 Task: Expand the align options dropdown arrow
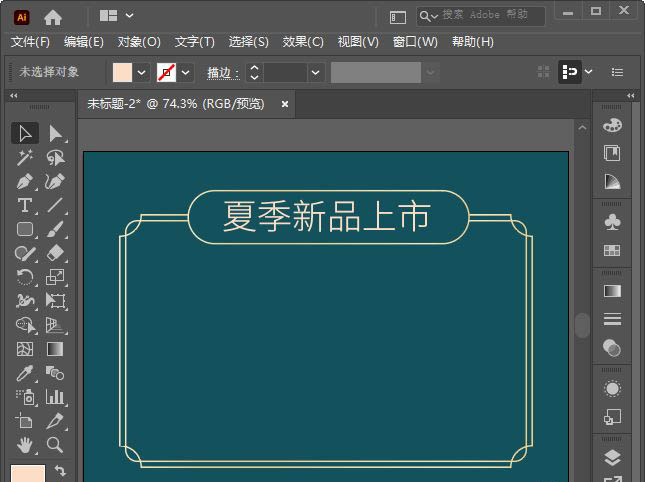click(589, 72)
